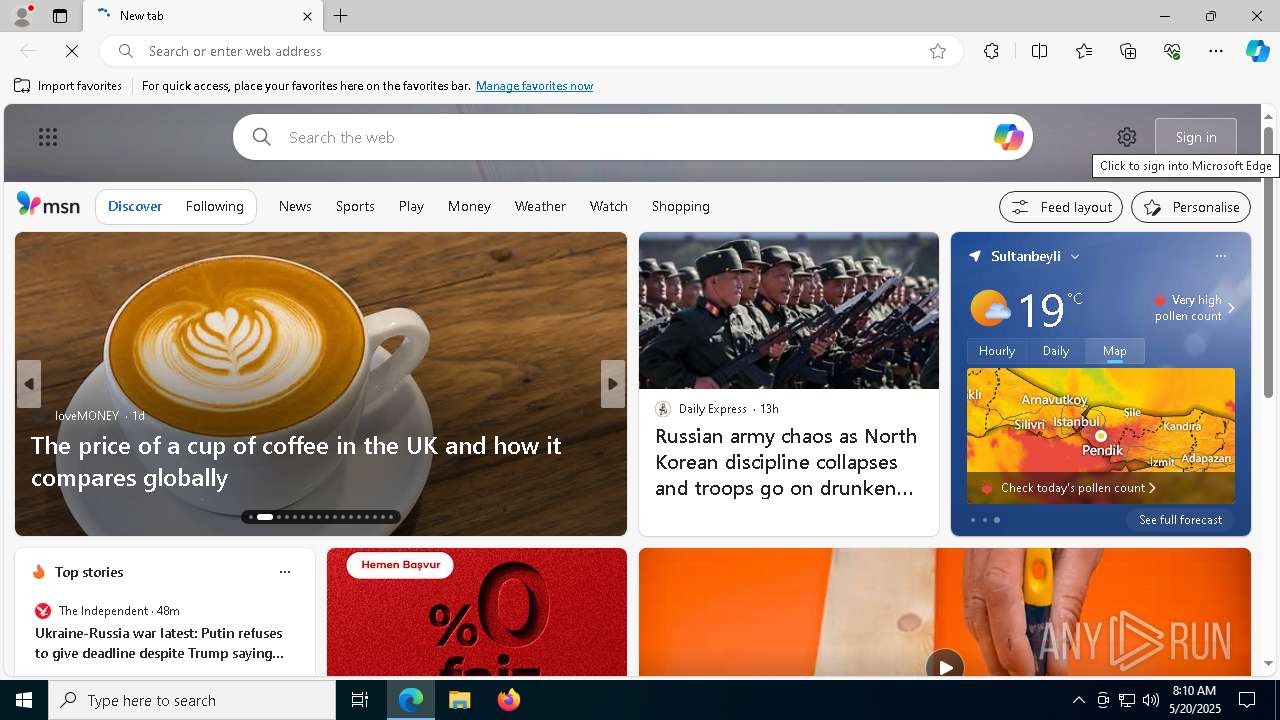Open Sports menu item
Image resolution: width=1280 pixels, height=720 pixels.
355,206
